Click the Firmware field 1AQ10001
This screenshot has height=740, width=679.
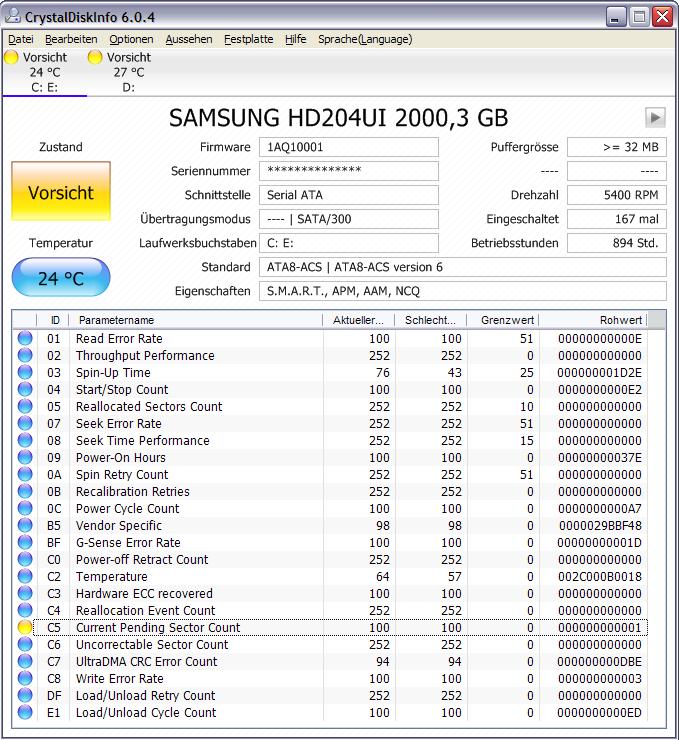click(349, 147)
